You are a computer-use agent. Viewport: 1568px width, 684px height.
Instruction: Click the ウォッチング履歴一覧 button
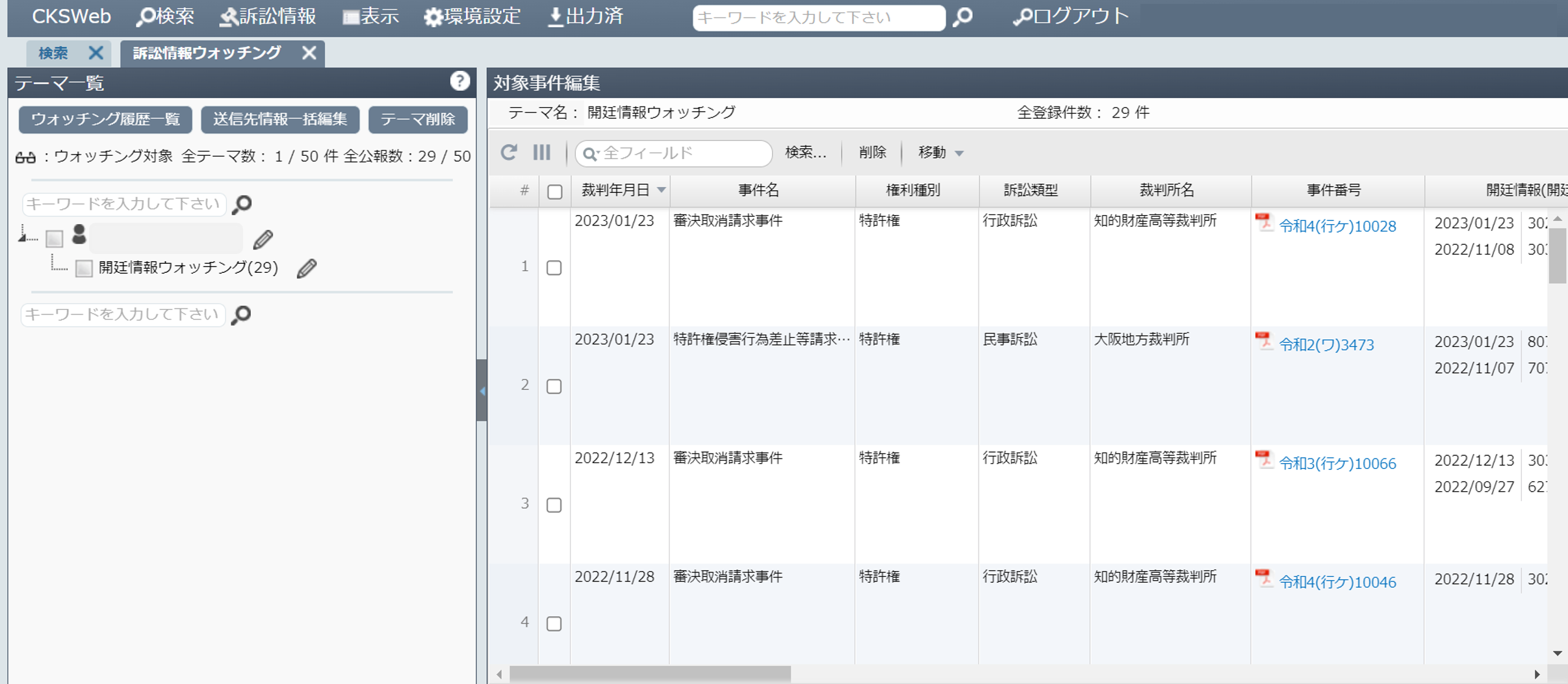(104, 120)
